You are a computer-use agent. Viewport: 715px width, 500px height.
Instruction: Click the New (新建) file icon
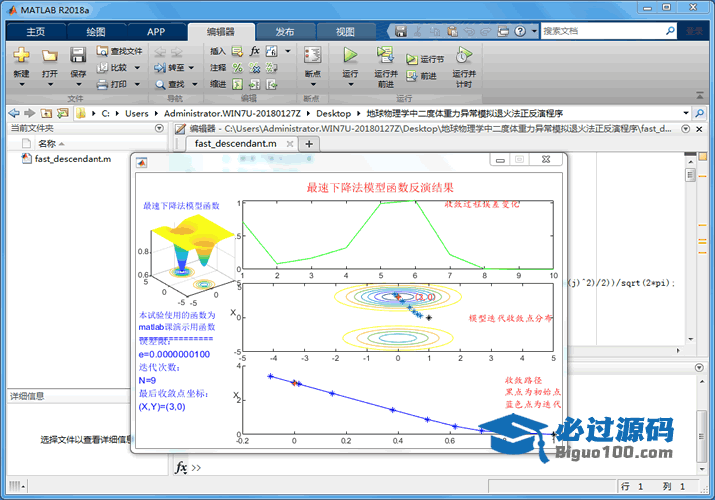(21, 55)
